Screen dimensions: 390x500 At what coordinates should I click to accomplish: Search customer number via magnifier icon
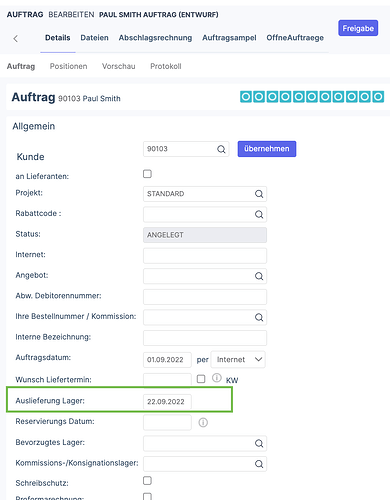point(221,149)
